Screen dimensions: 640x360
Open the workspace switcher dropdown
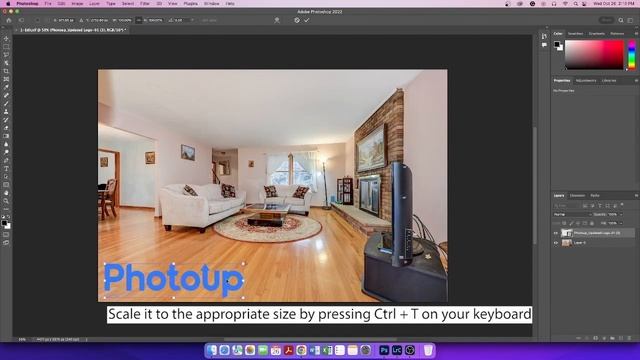pos(631,20)
